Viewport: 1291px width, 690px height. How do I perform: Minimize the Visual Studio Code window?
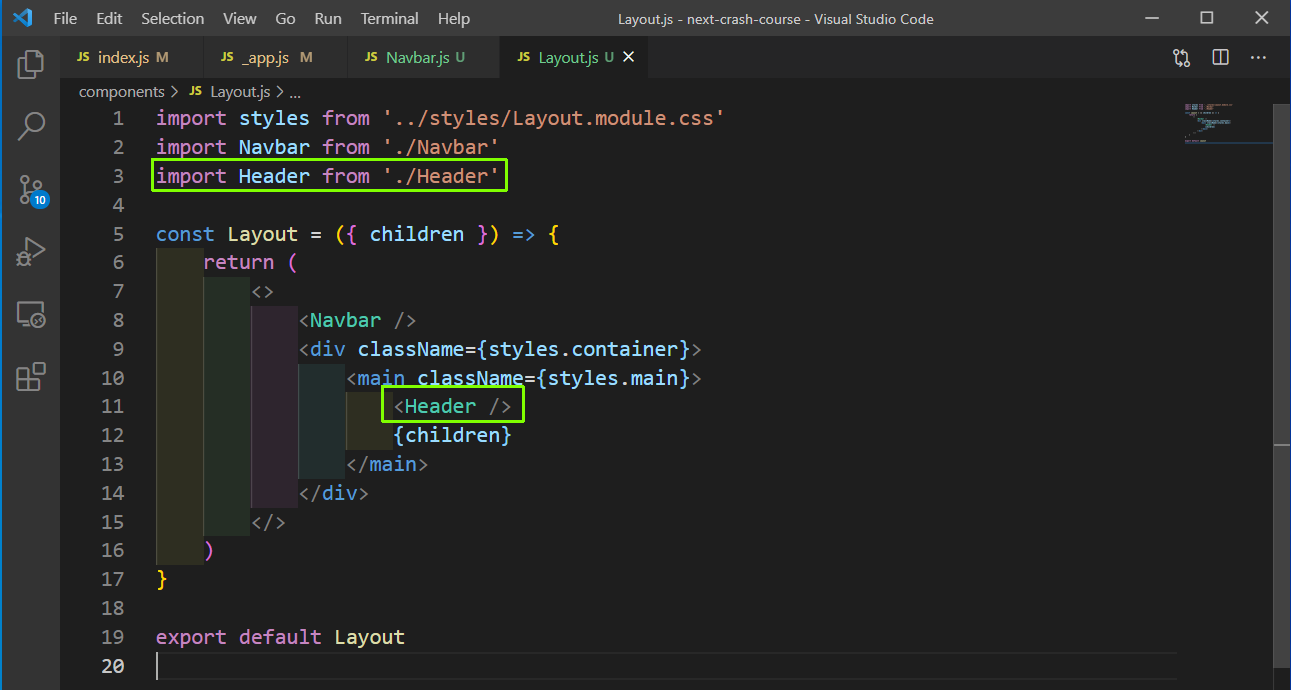(x=1151, y=18)
